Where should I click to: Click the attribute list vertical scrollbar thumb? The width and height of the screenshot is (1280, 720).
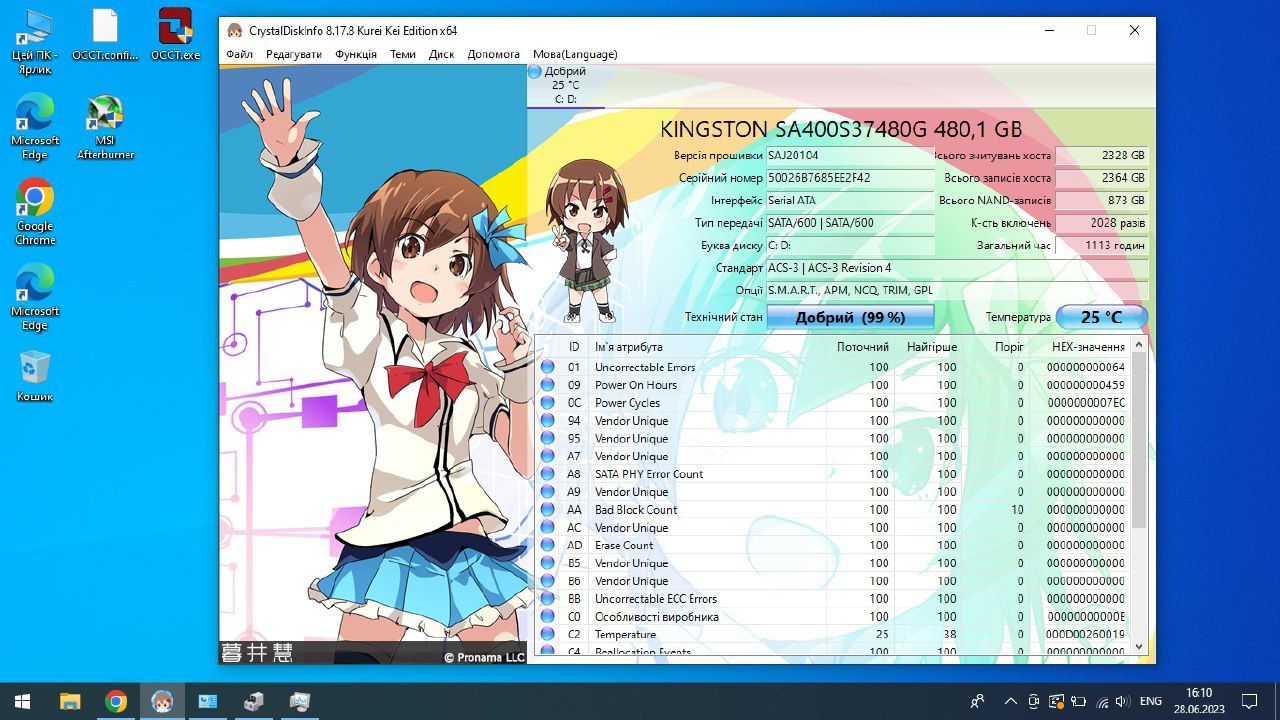1139,440
